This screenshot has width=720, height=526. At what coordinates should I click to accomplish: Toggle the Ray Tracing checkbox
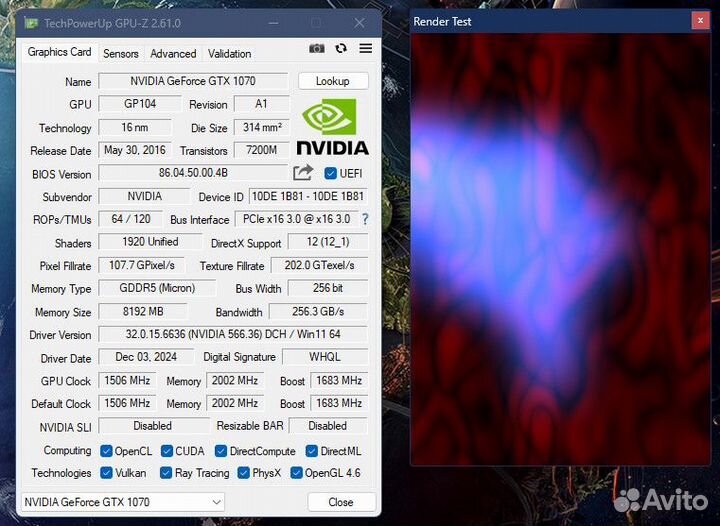[166, 473]
